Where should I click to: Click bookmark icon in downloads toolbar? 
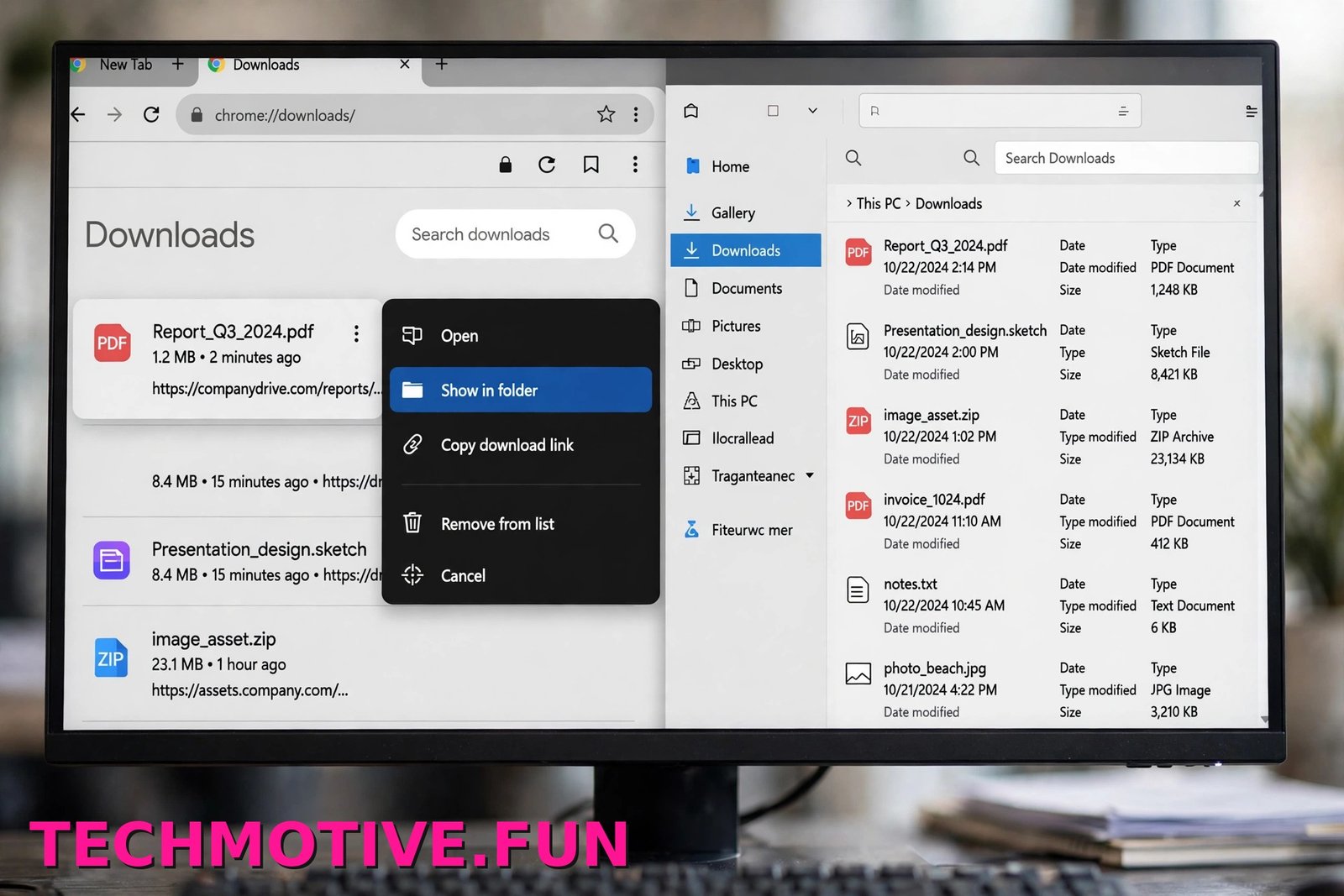(x=591, y=165)
